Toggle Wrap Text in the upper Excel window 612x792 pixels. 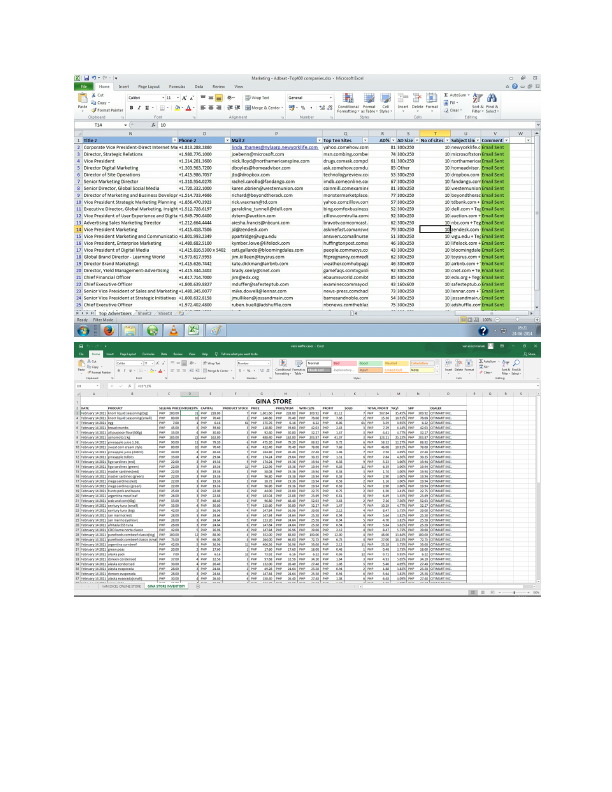pos(258,98)
